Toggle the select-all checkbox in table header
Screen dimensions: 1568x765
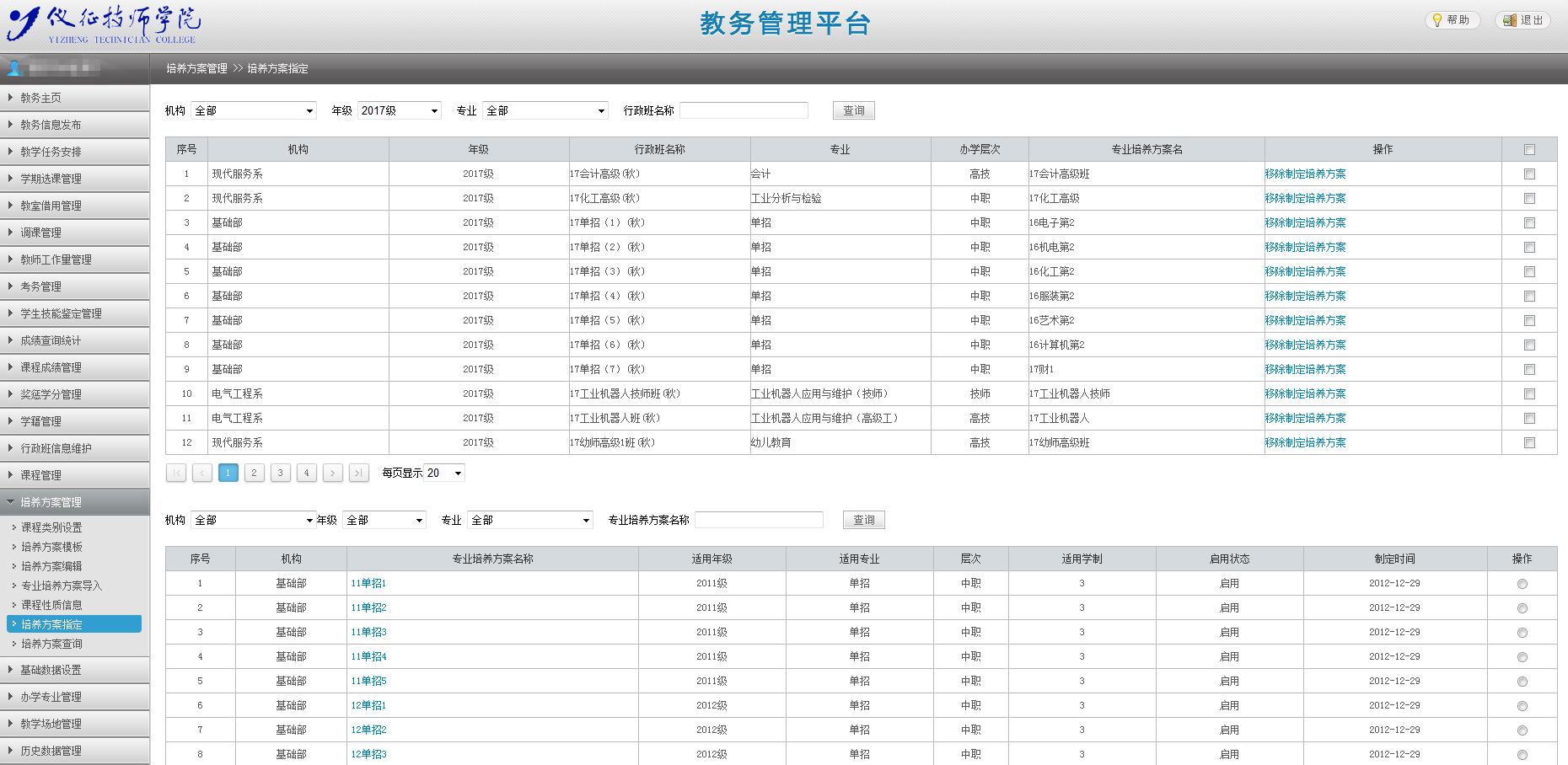tap(1529, 150)
